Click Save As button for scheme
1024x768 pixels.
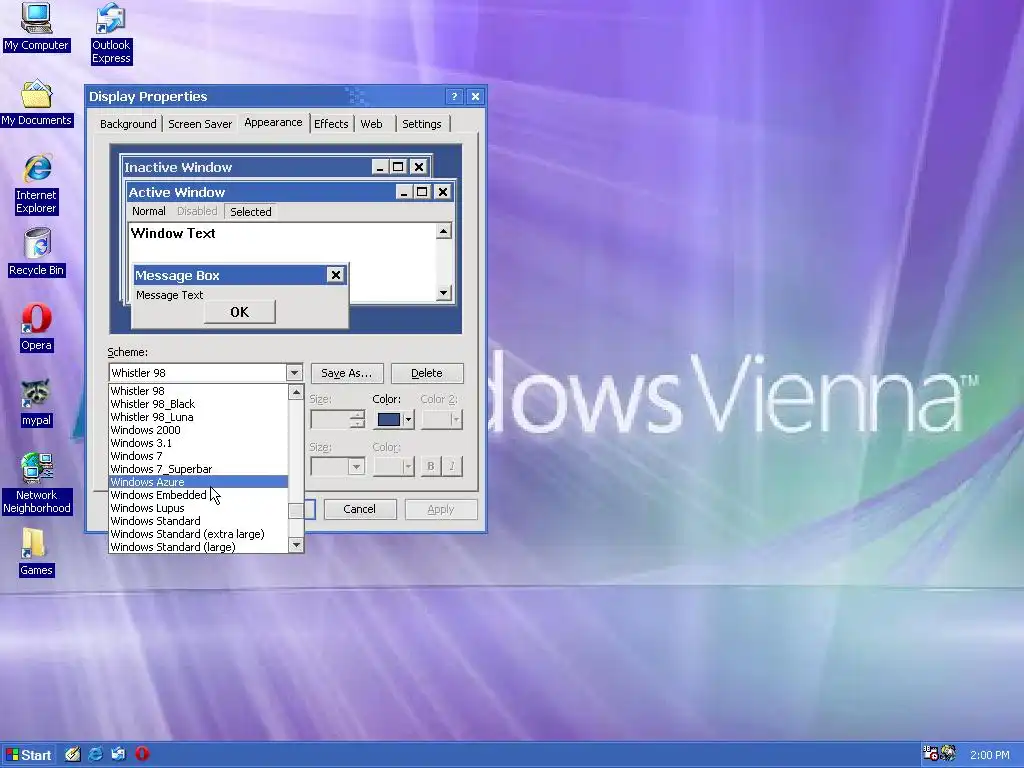(347, 373)
